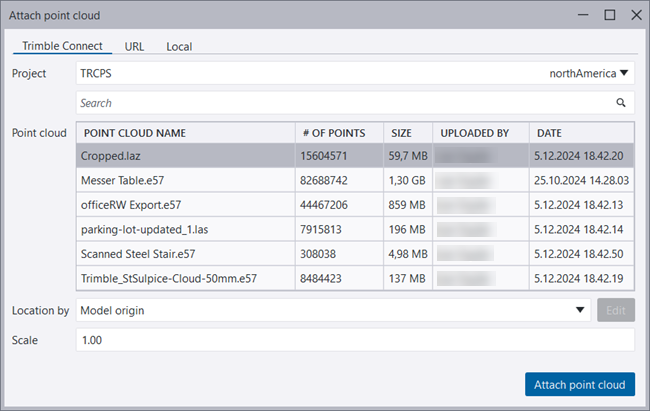The height and width of the screenshot is (411, 650).
Task: Switch to the URL tab
Action: click(x=134, y=46)
